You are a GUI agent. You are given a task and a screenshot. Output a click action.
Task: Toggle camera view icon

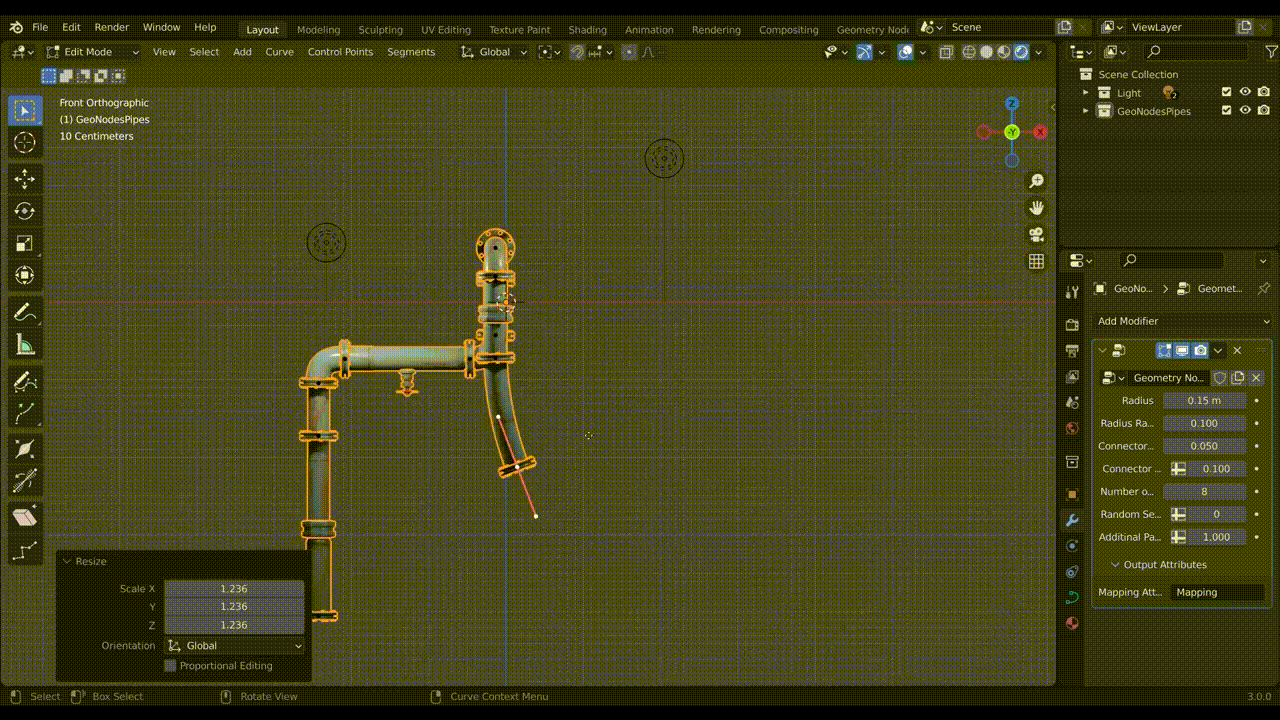pos(1036,235)
